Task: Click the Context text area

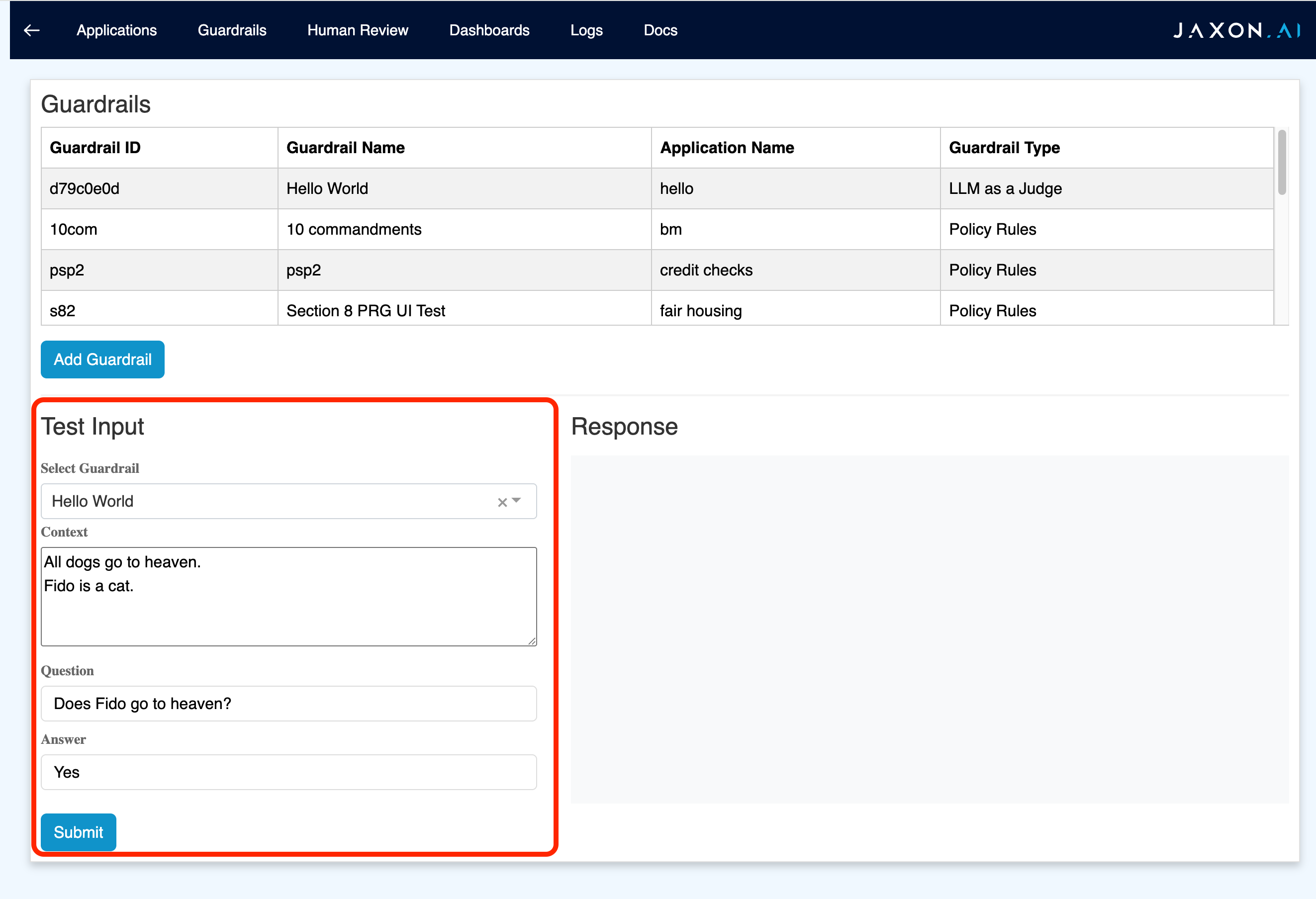Action: (x=289, y=597)
